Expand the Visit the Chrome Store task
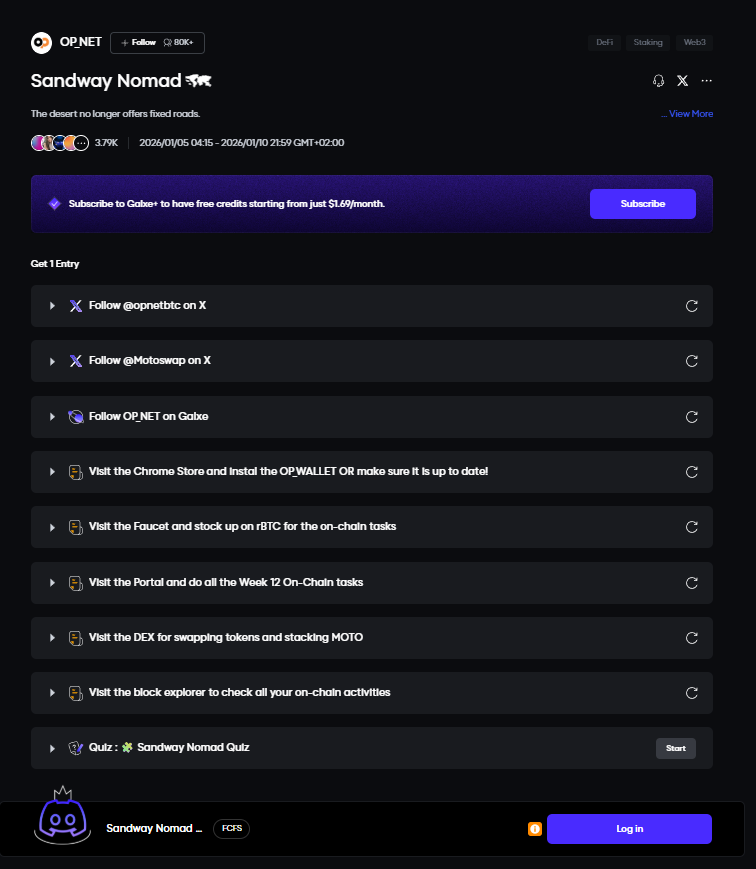This screenshot has width=756, height=869. [53, 472]
